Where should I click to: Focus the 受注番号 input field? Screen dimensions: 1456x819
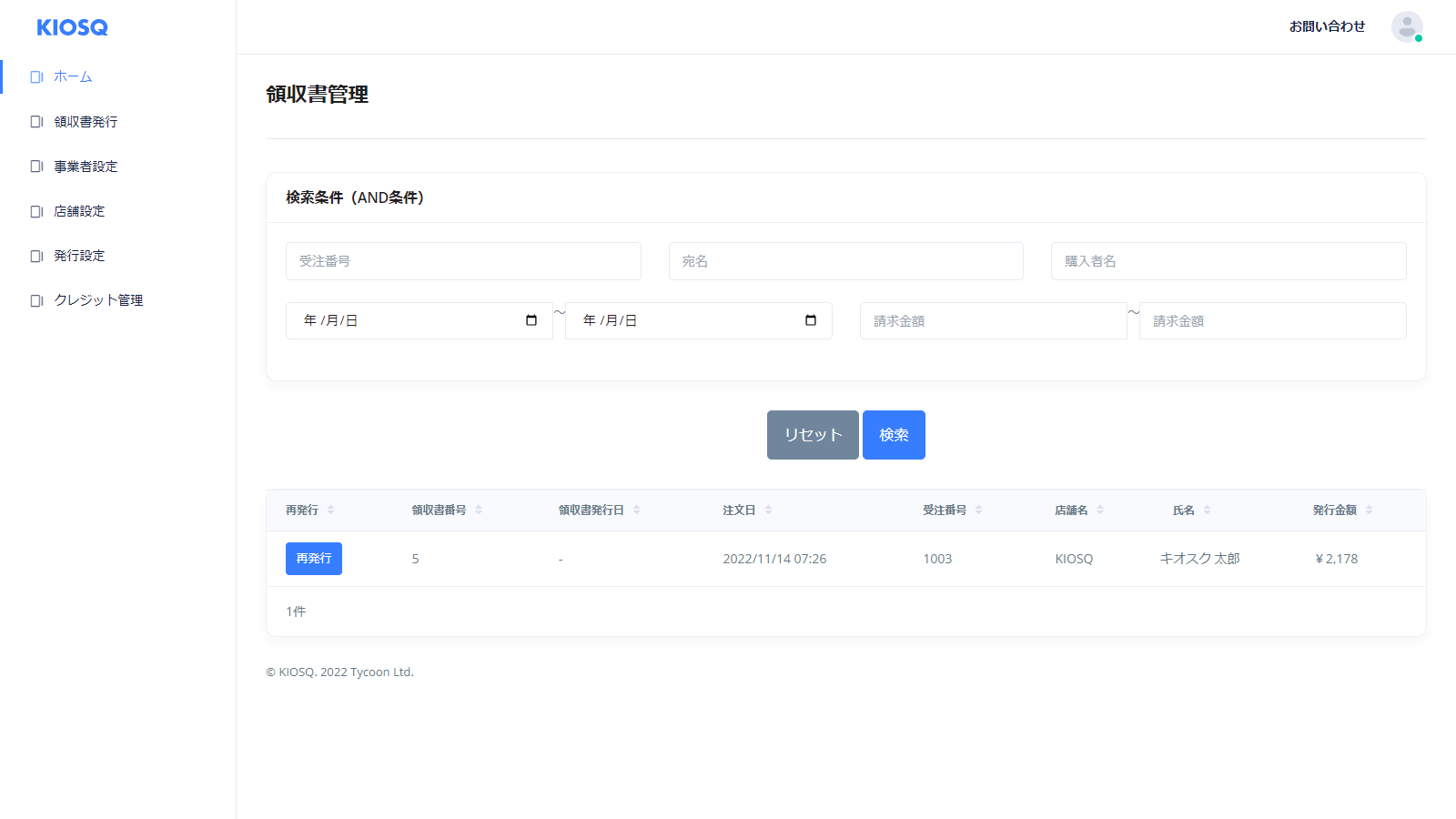tap(463, 261)
